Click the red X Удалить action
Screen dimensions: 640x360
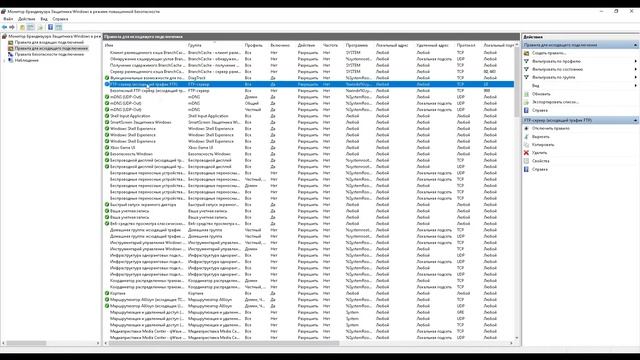[x=527, y=153]
